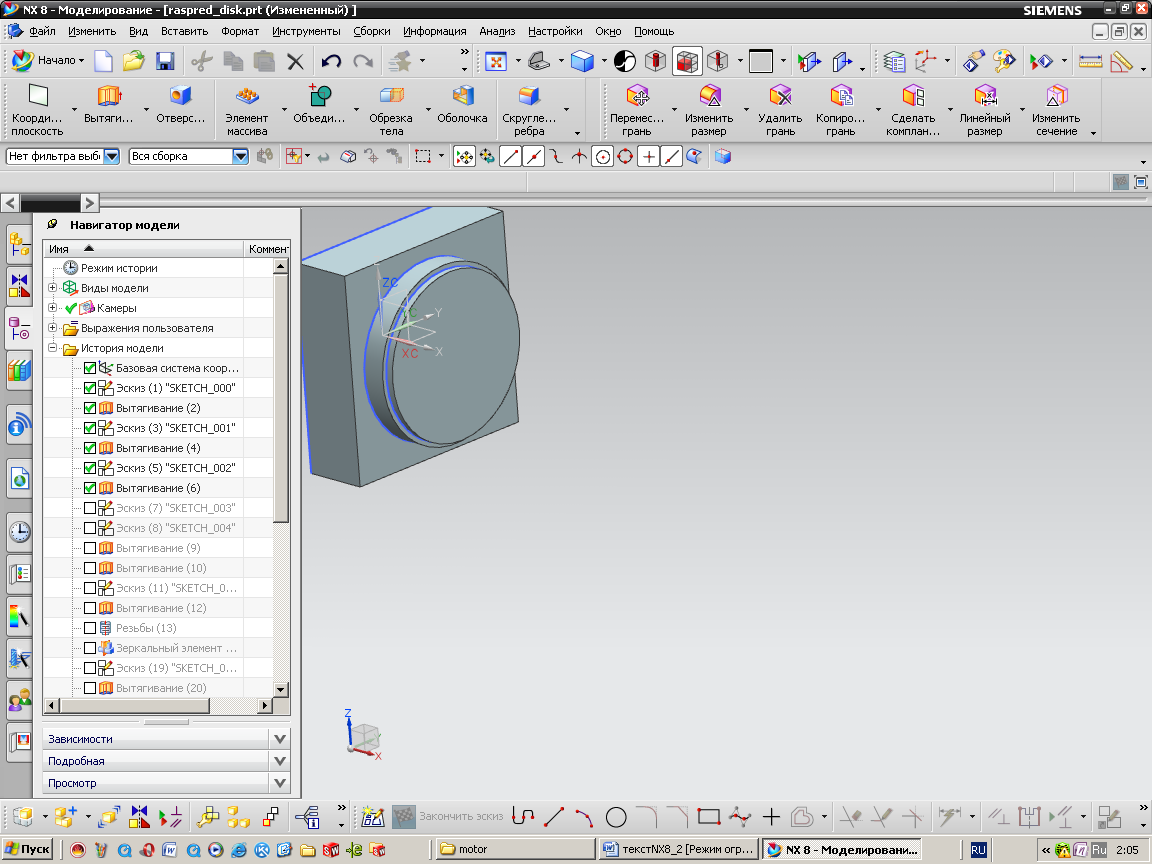Collapse the История модели tree node
Screen dimensions: 1152x864
point(52,348)
